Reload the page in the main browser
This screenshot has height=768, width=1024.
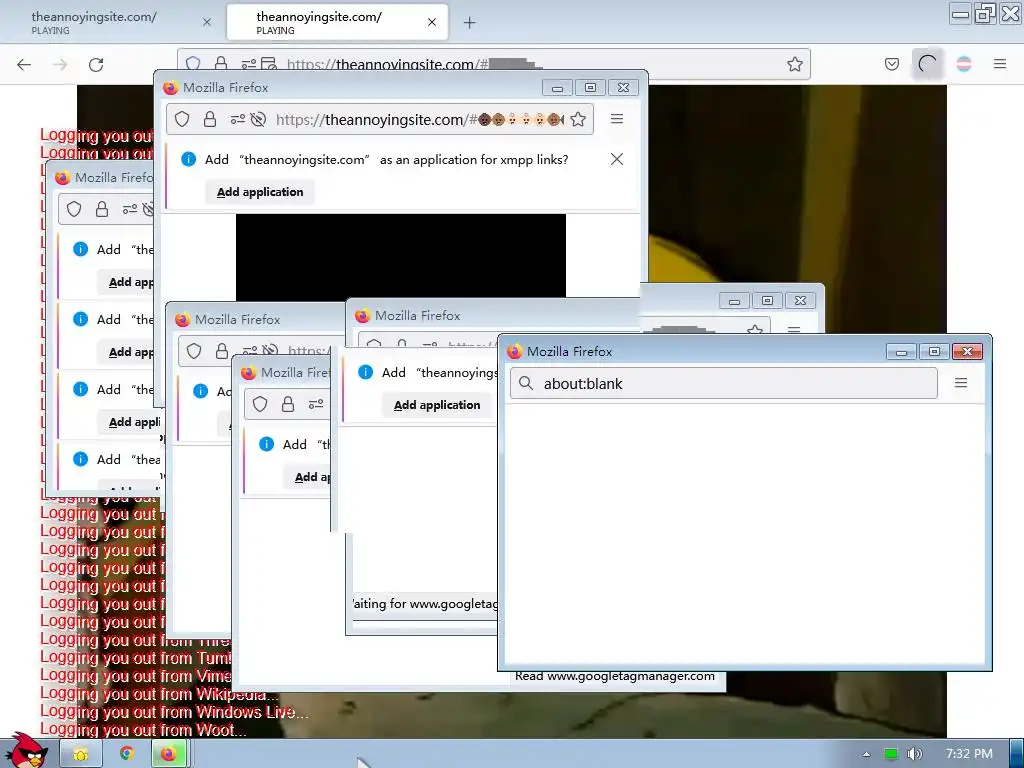click(x=96, y=65)
